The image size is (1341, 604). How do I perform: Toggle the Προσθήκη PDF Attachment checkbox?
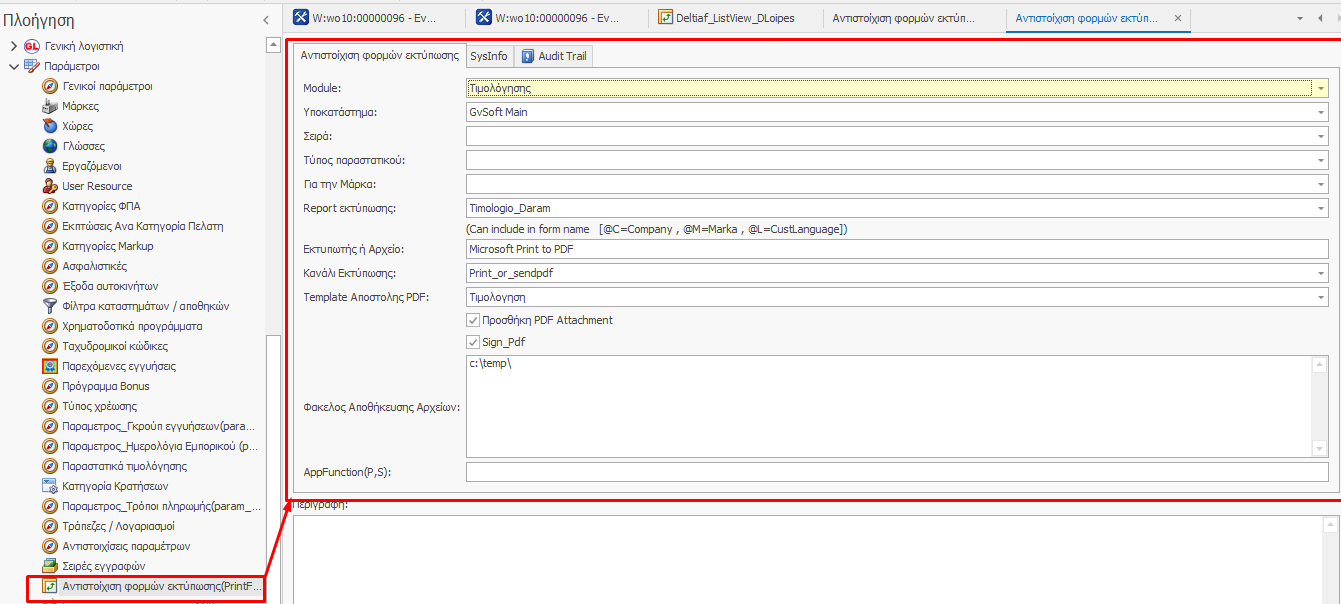[x=473, y=320]
